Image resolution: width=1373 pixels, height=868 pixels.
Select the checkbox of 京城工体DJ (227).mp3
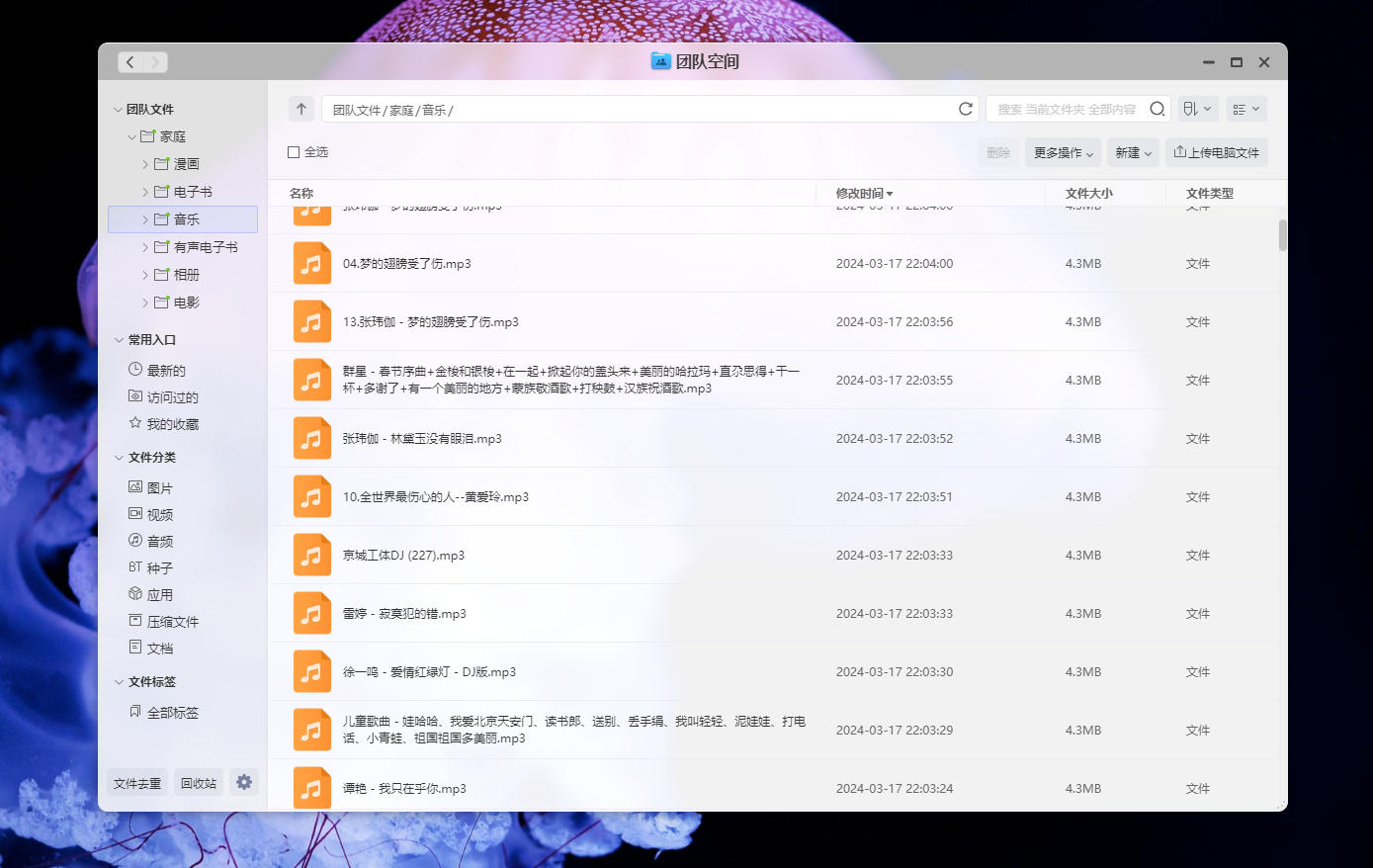point(312,555)
